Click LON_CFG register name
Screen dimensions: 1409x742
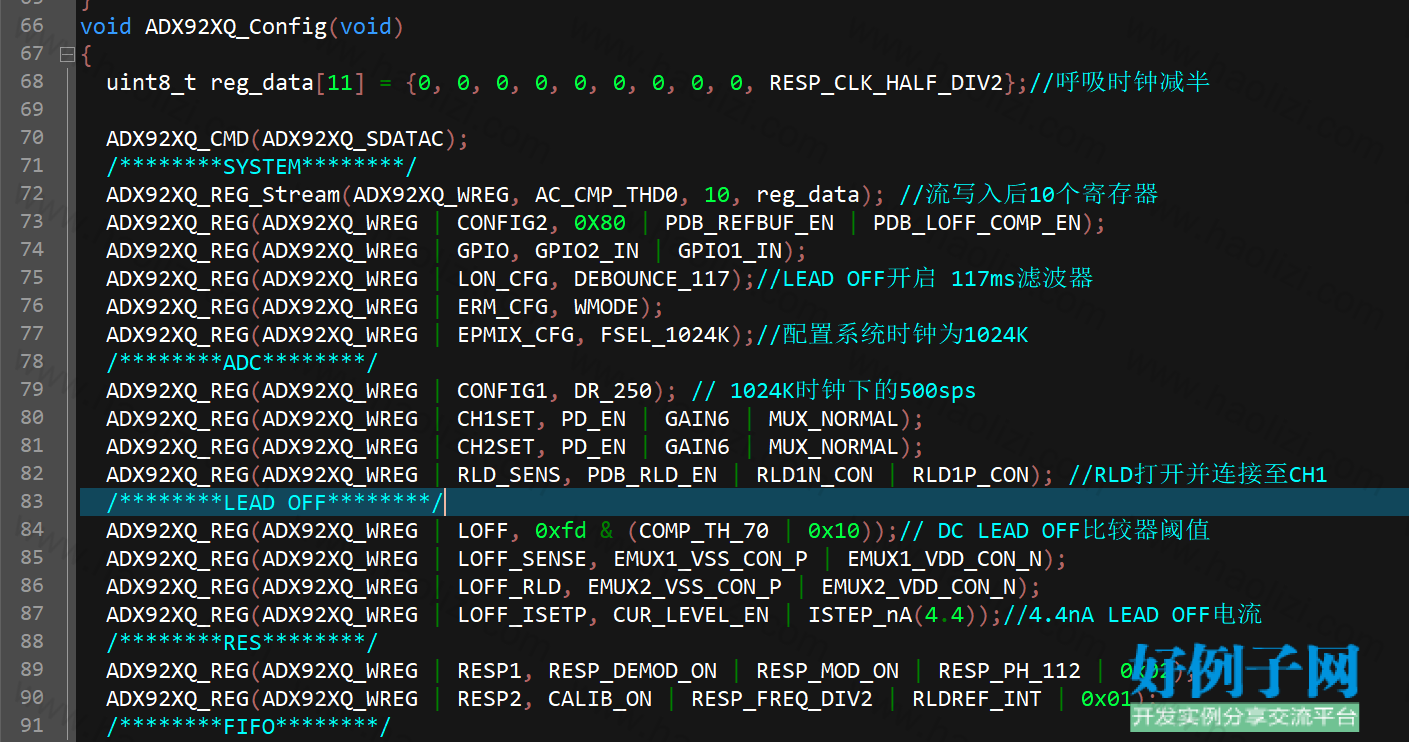point(502,278)
